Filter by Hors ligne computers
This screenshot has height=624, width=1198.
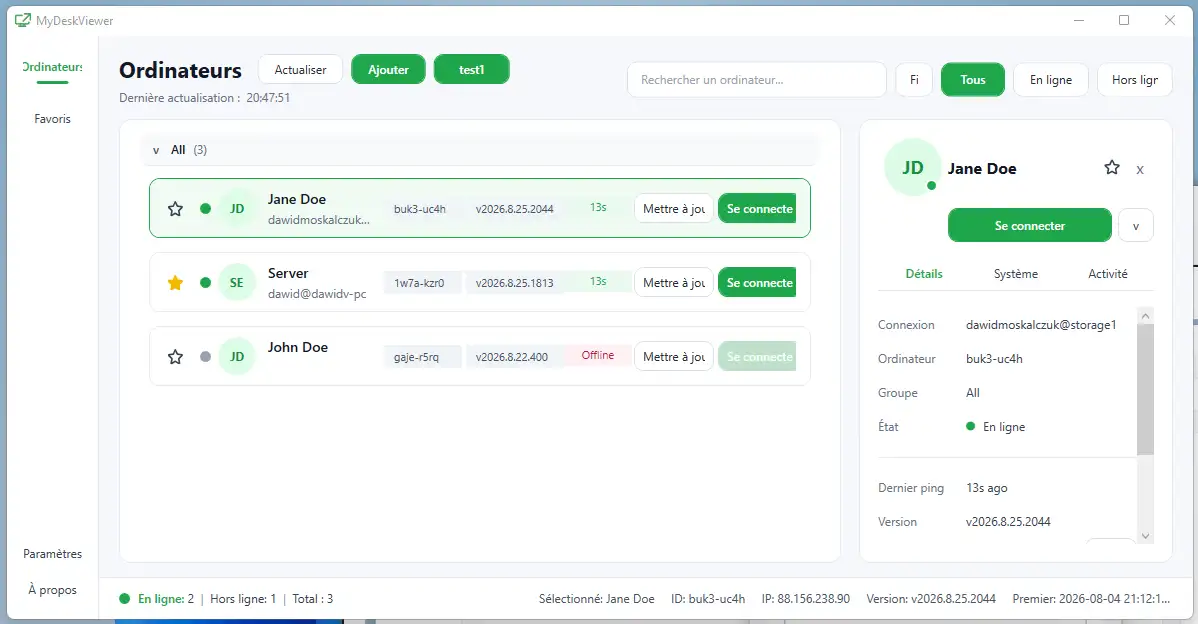pos(1135,79)
